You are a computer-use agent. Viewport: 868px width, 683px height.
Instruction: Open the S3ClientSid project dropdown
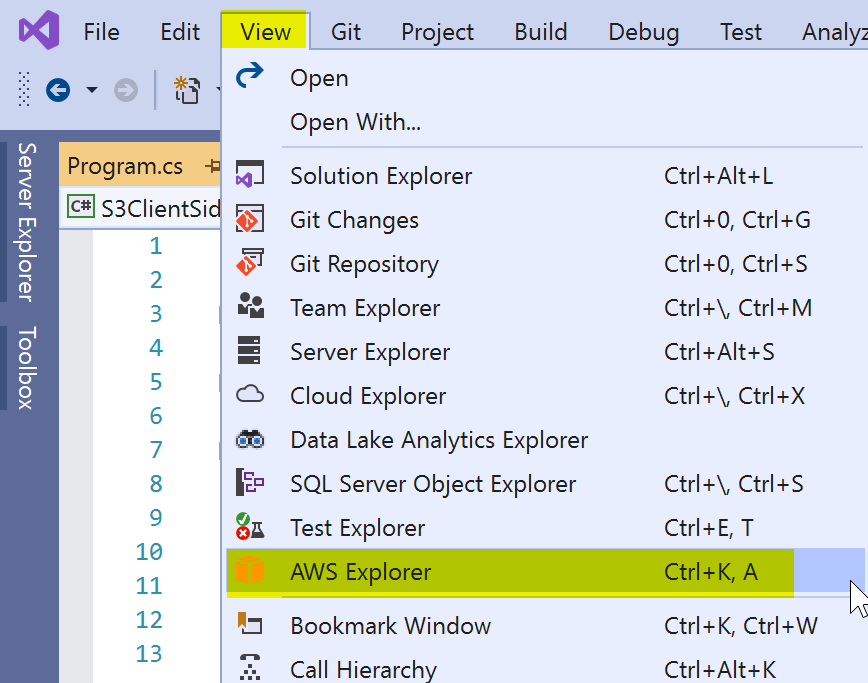click(x=140, y=207)
